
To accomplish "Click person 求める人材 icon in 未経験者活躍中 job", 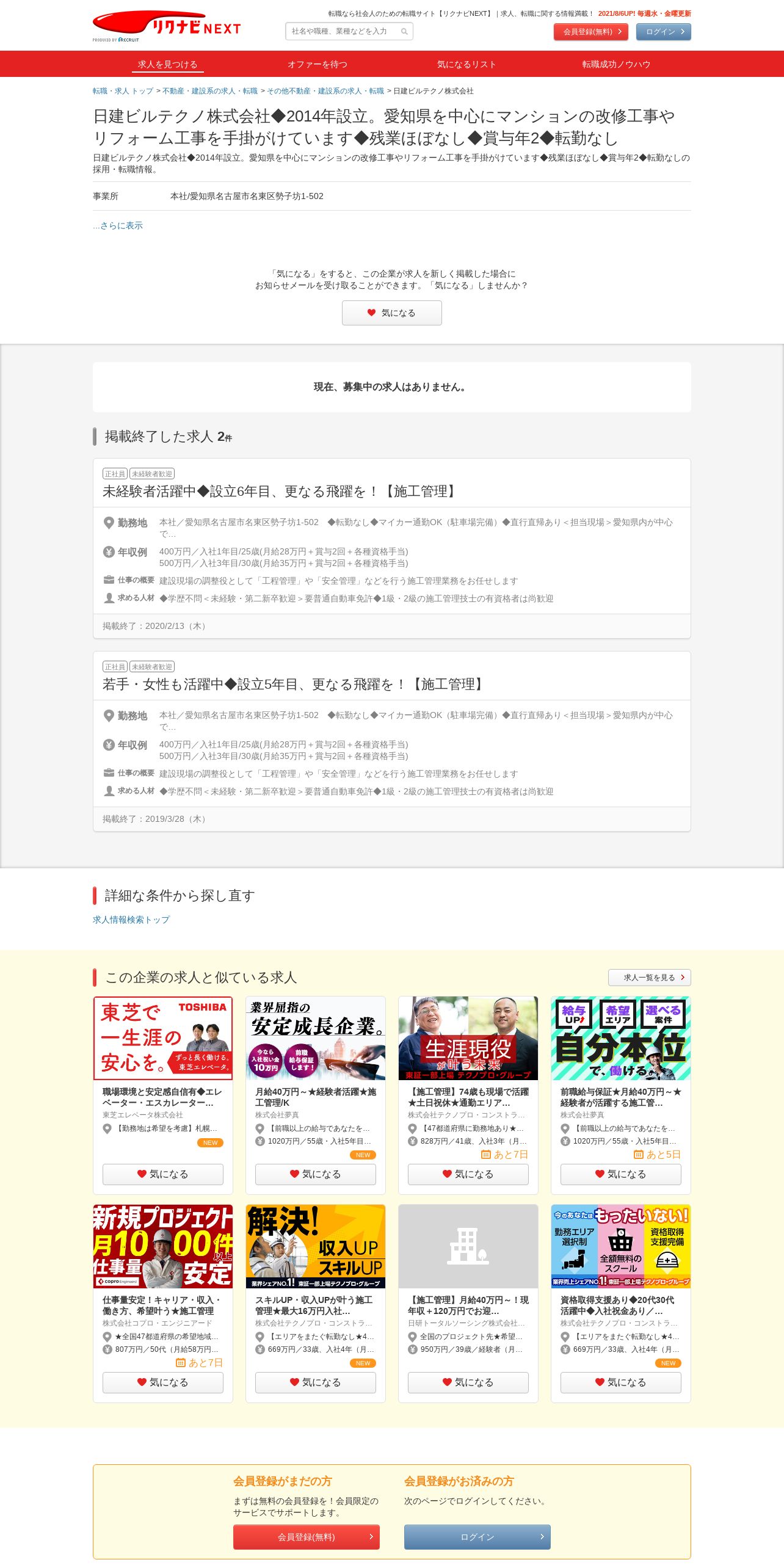I will (109, 598).
